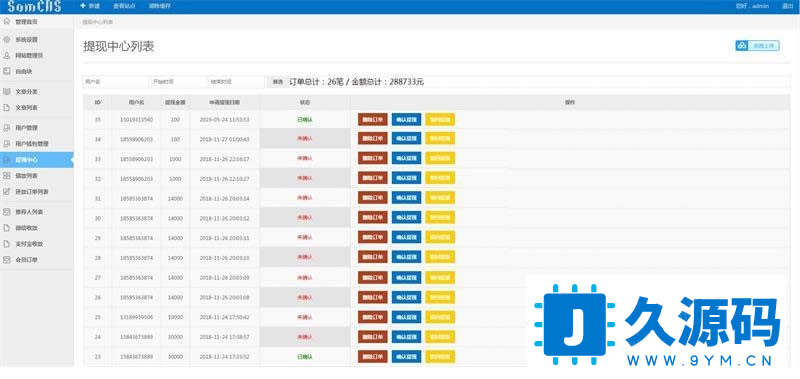Image resolution: width=800 pixels, height=379 pixels.
Task: Click blue confirm-withdrawal button for ID 34
Action: [x=406, y=138]
